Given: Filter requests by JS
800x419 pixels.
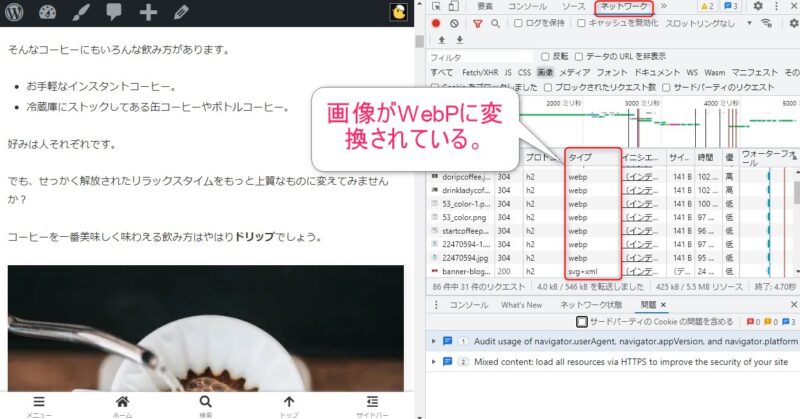Looking at the screenshot, I should pos(508,72).
